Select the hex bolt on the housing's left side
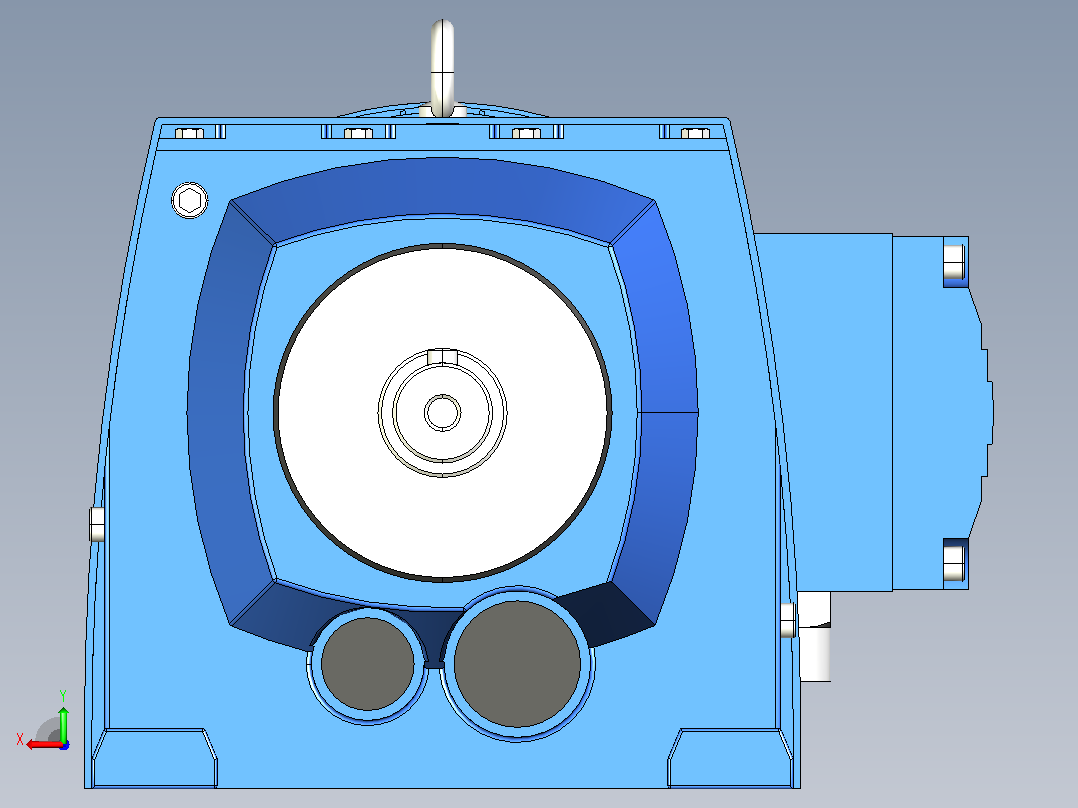The width and height of the screenshot is (1078, 808). pos(97,525)
